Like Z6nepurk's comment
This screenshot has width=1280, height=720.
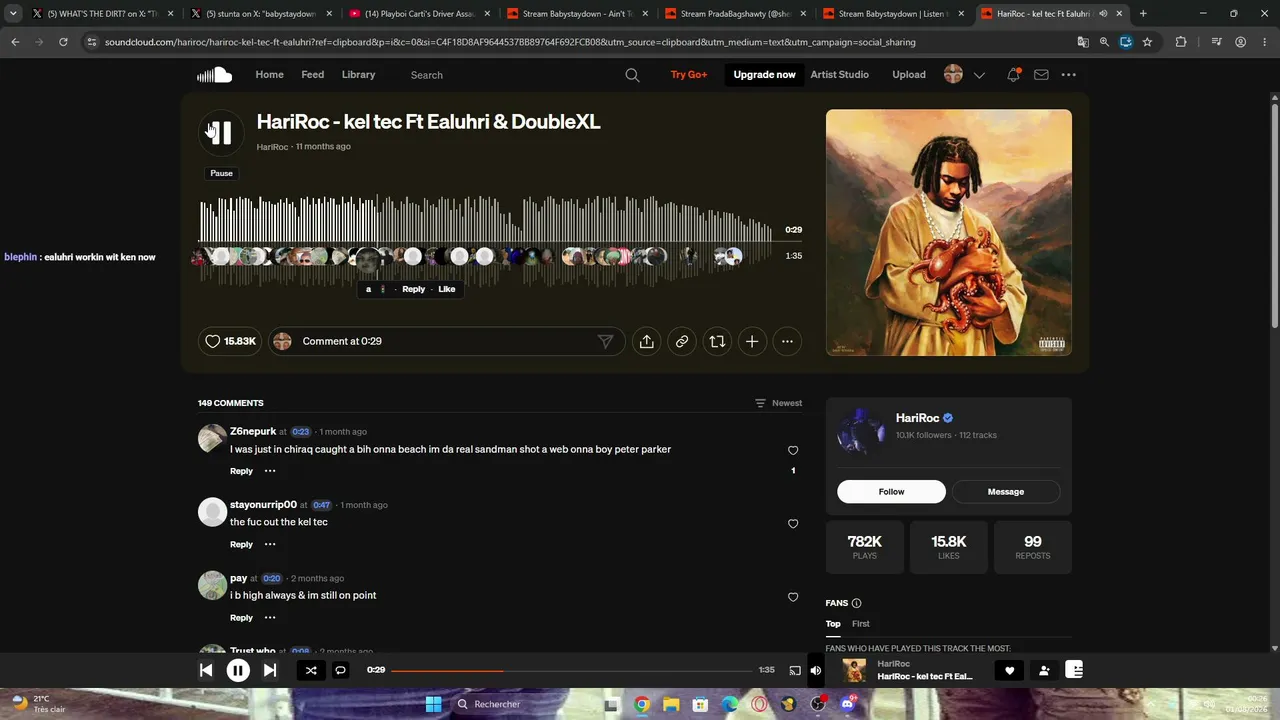793,450
